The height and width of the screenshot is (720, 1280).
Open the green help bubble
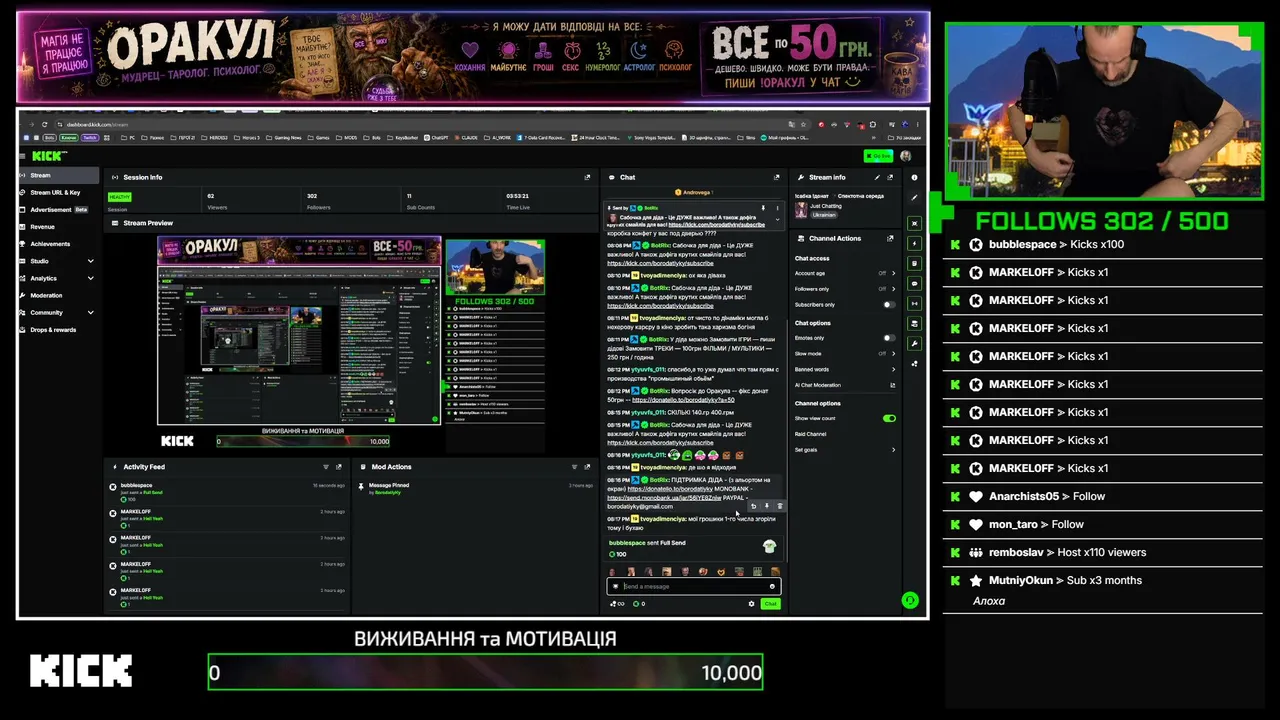coord(909,600)
